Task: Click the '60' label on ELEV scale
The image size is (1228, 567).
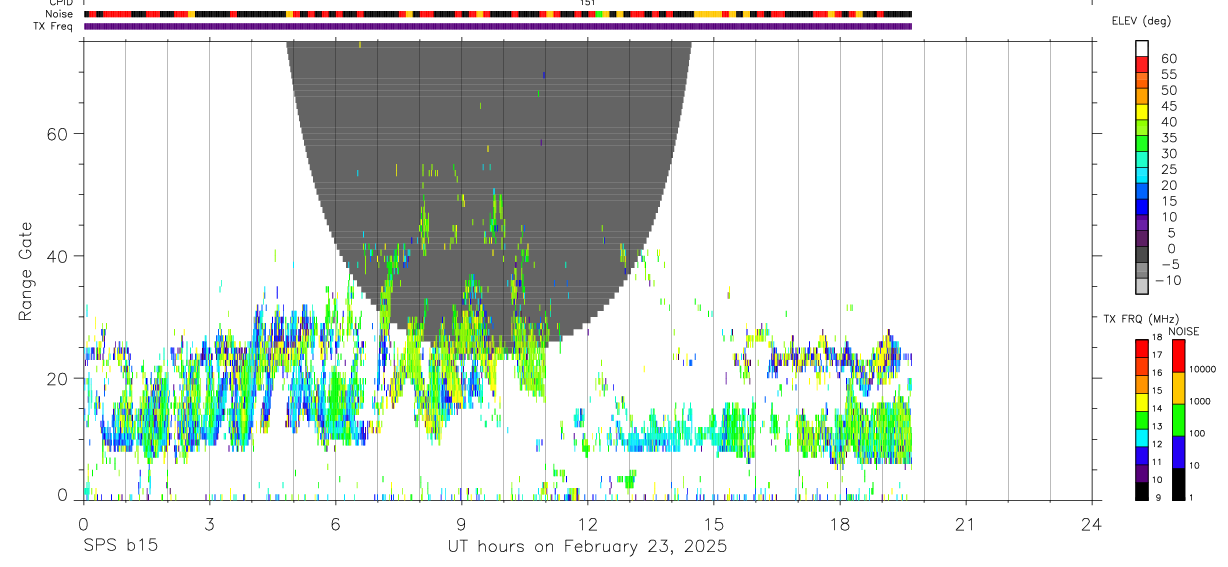Action: point(1169,59)
